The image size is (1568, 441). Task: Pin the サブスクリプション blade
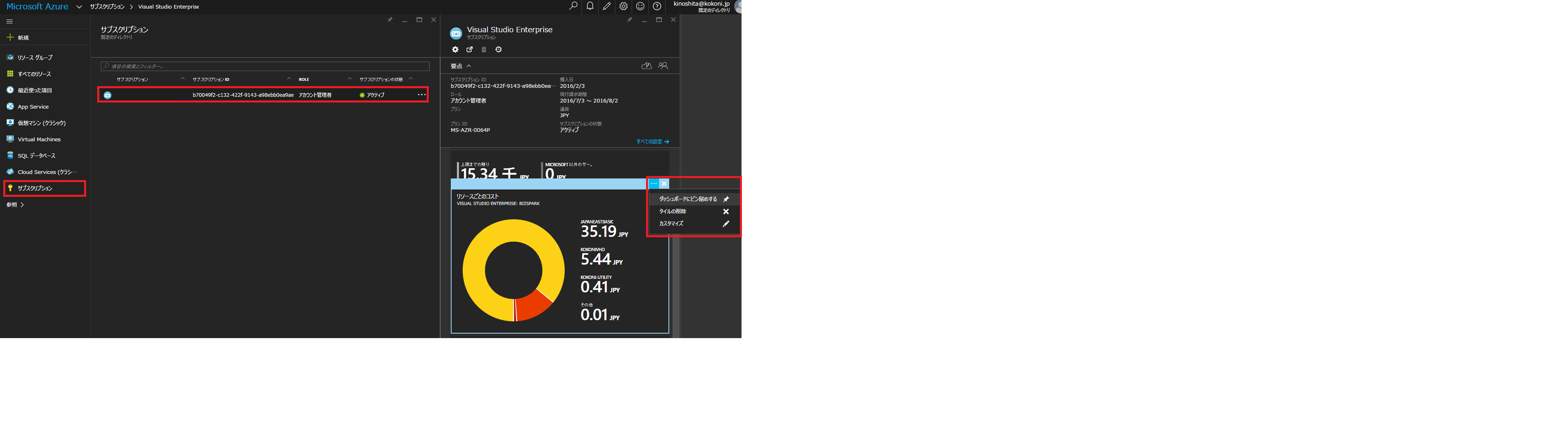[390, 20]
